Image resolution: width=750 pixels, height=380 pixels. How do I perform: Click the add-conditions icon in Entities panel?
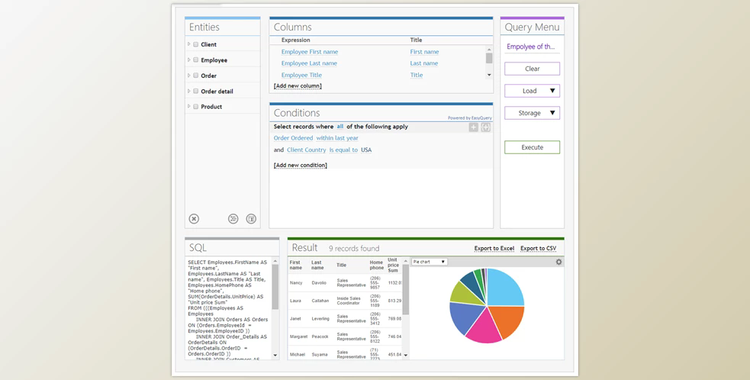[251, 219]
